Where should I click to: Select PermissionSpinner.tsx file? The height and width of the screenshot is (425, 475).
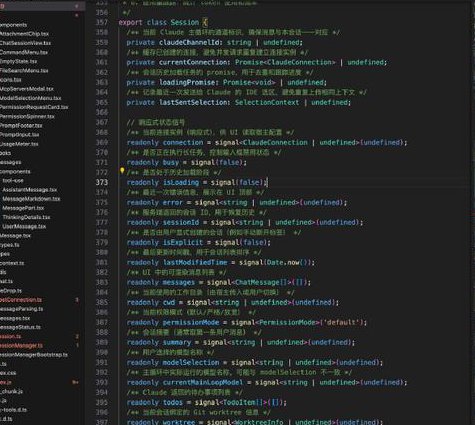click(27, 117)
